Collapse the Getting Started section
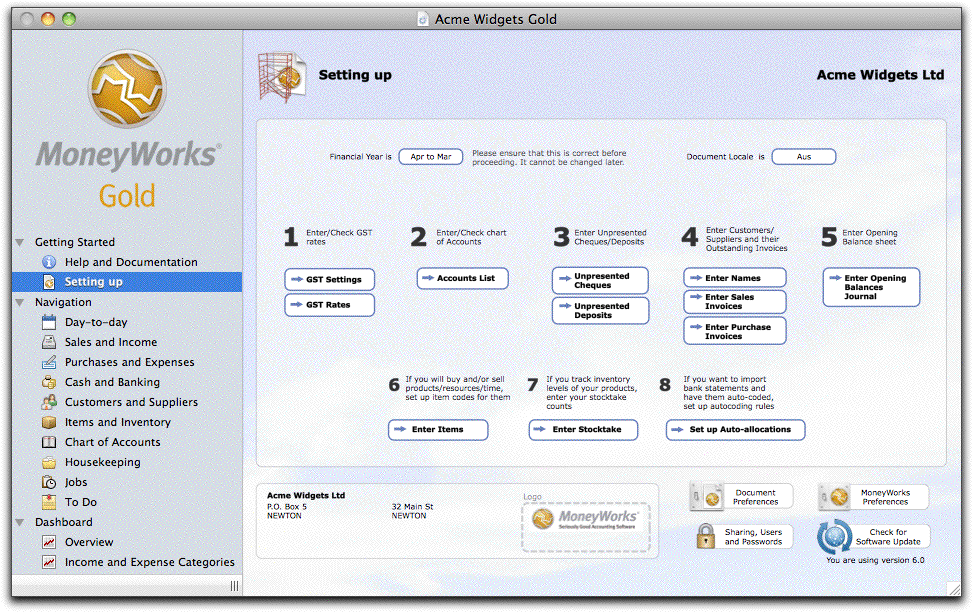 point(20,242)
